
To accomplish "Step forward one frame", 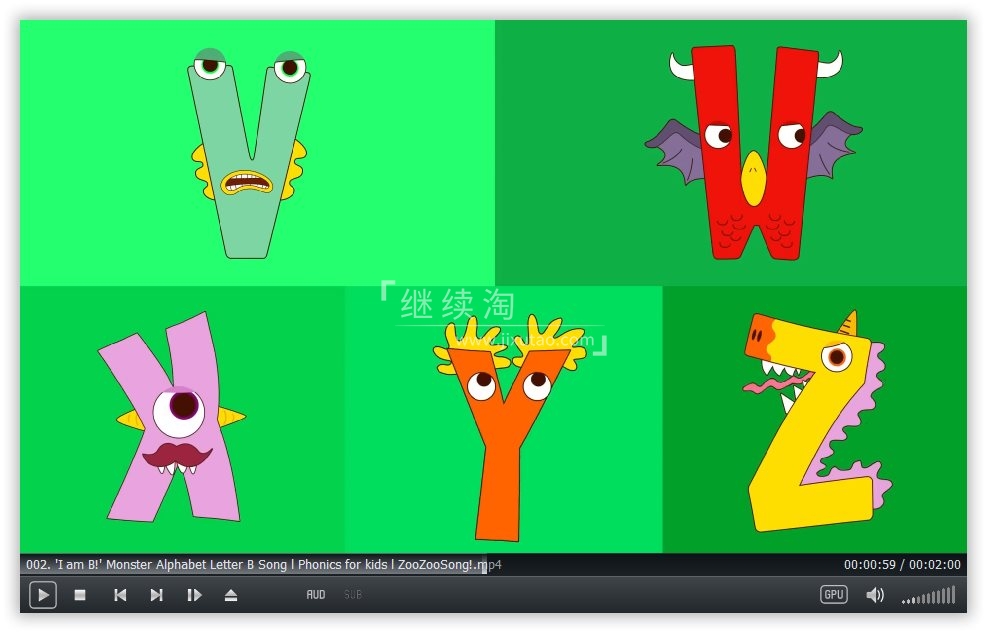I will point(194,595).
